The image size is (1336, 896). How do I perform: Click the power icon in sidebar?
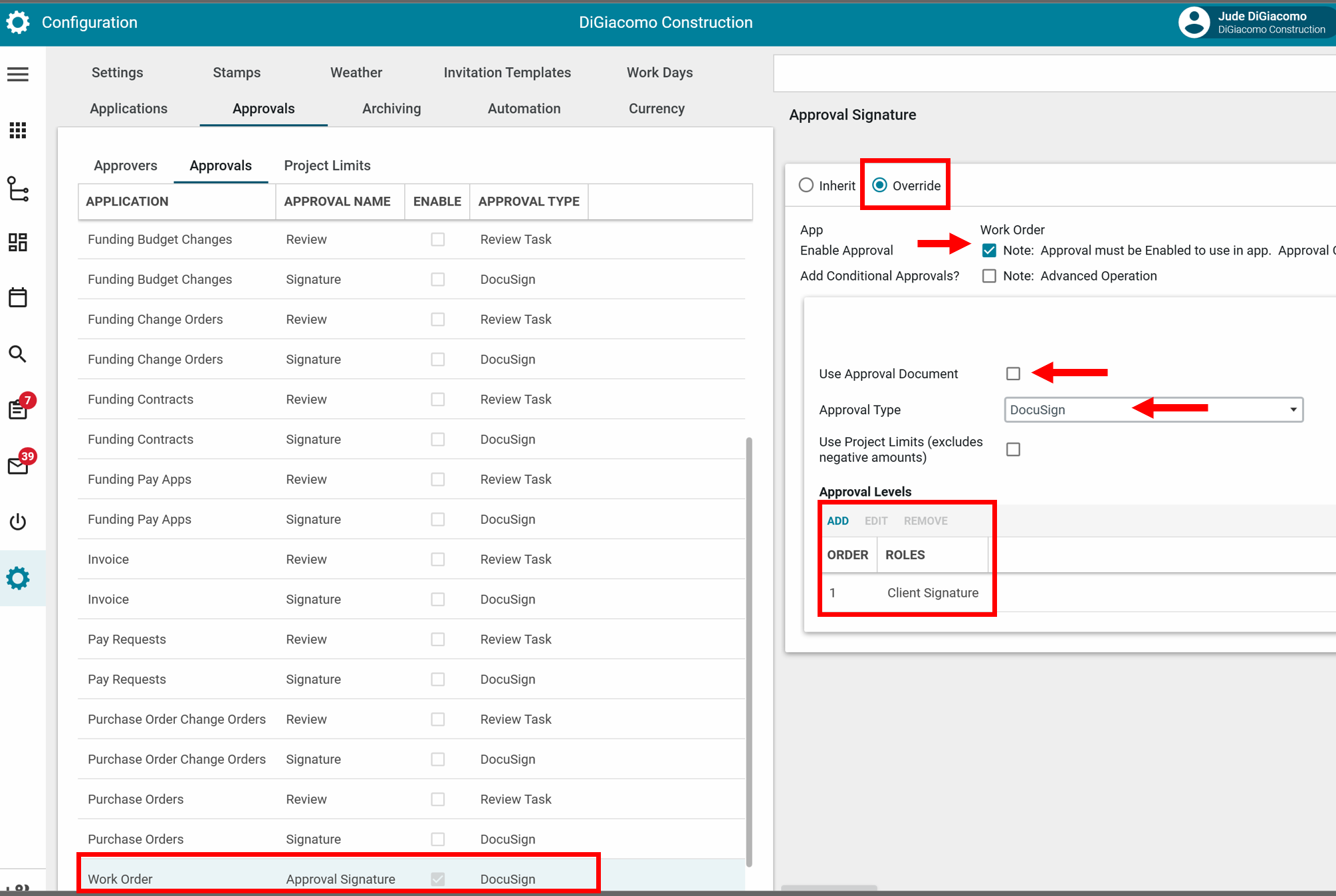[18, 522]
